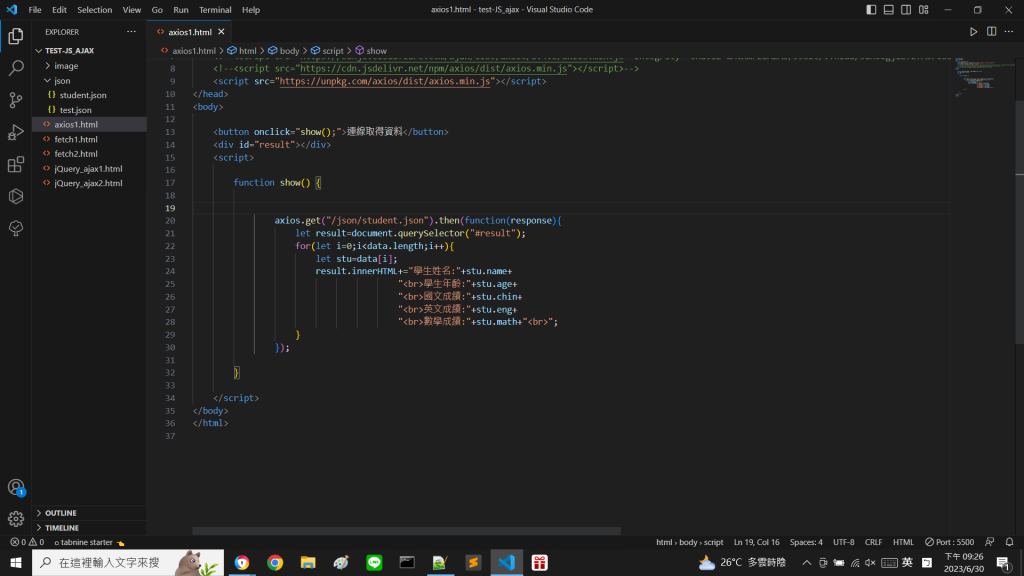Screen dimensions: 1024x576
Task: Open File Explorer in taskbar
Action: coord(308,562)
